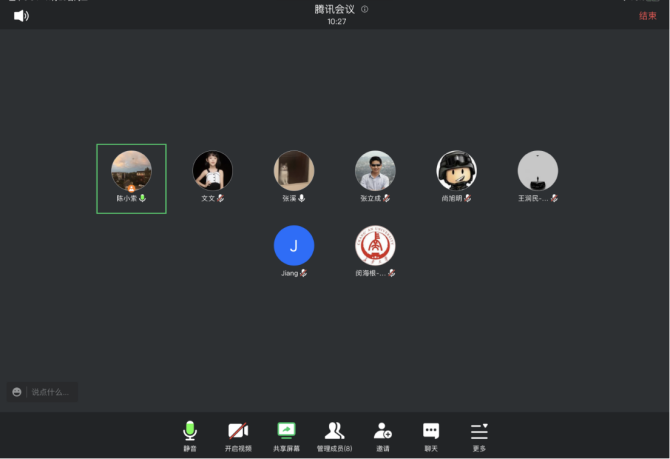Viewport: 670px width, 459px height.
Task: Select 陈小素's highlighted avatar
Action: (131, 171)
